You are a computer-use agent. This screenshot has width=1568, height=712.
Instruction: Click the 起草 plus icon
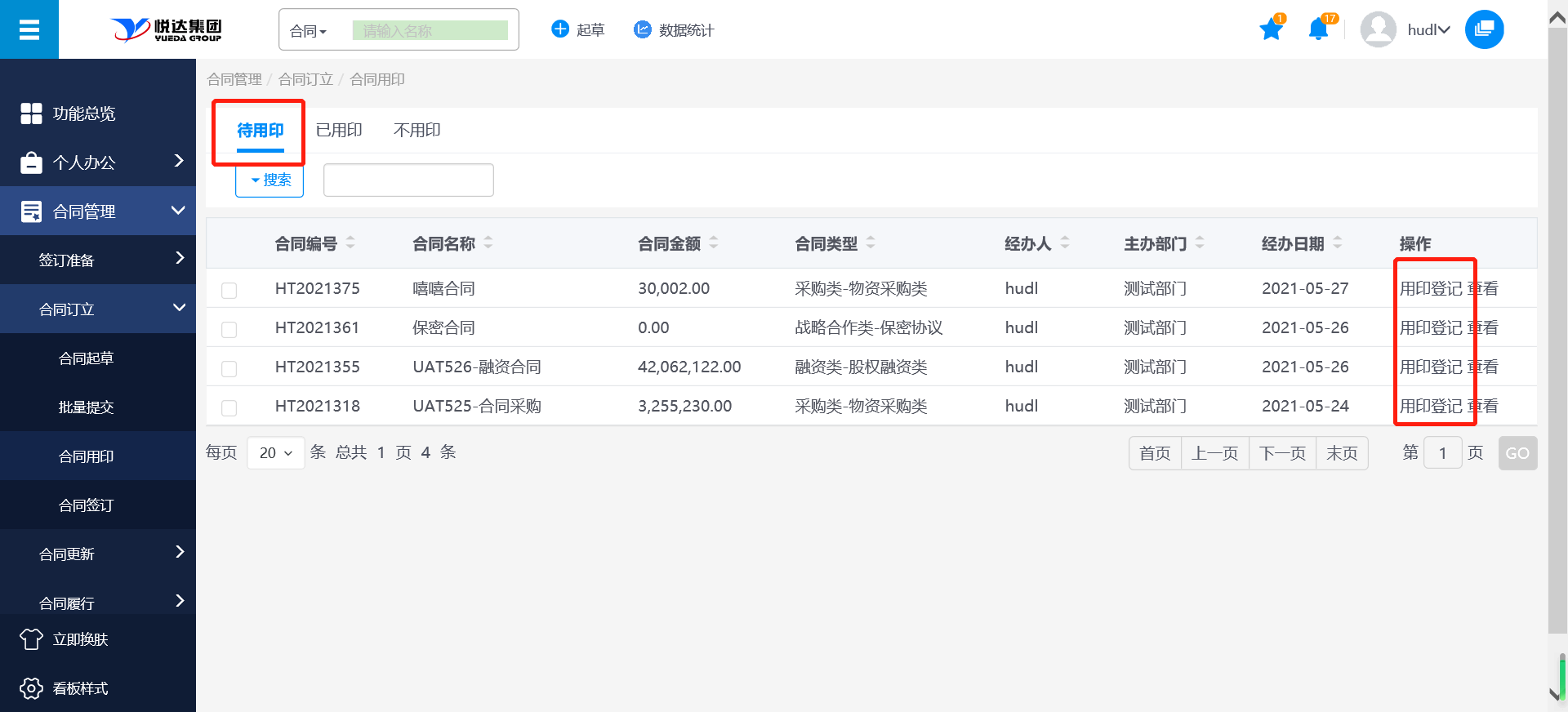point(560,29)
